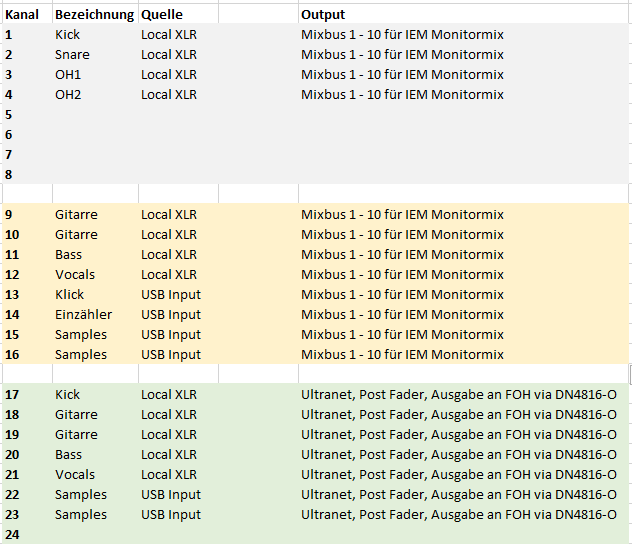
Task: Select the empty row 24 number cell
Action: (13, 535)
